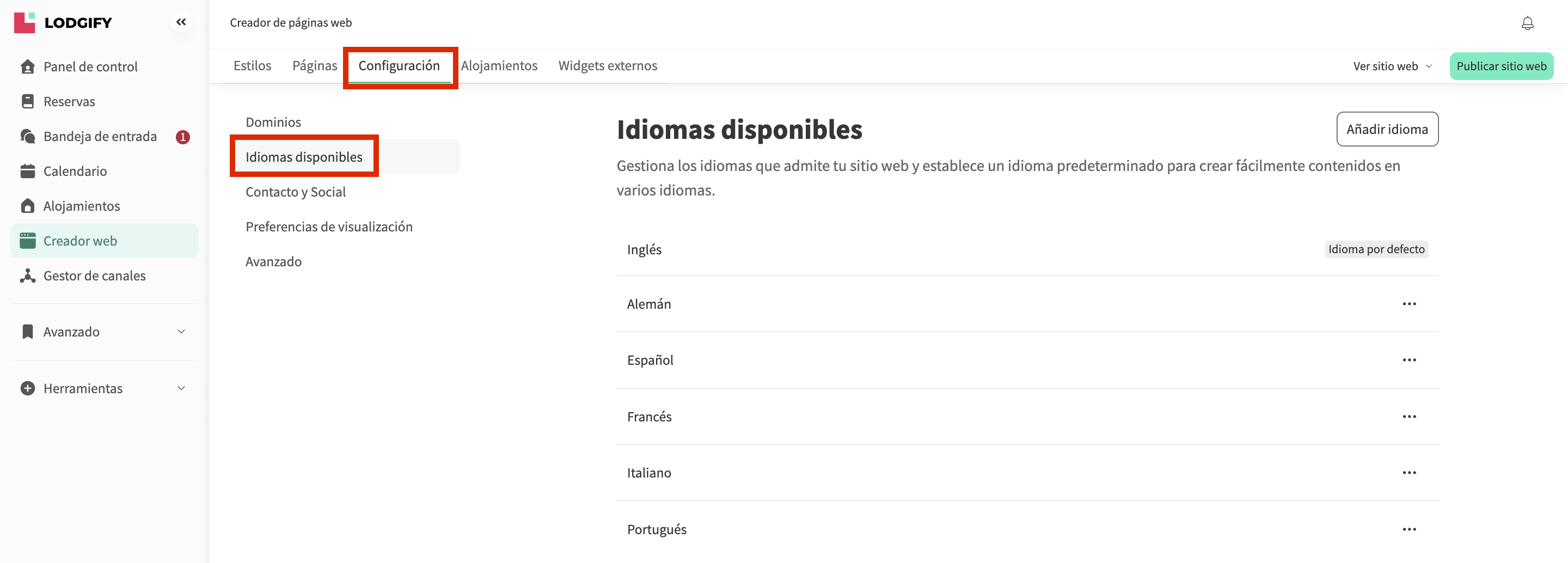Open the Creador web sidebar item
Screen dimensions: 1568x563
coord(79,241)
